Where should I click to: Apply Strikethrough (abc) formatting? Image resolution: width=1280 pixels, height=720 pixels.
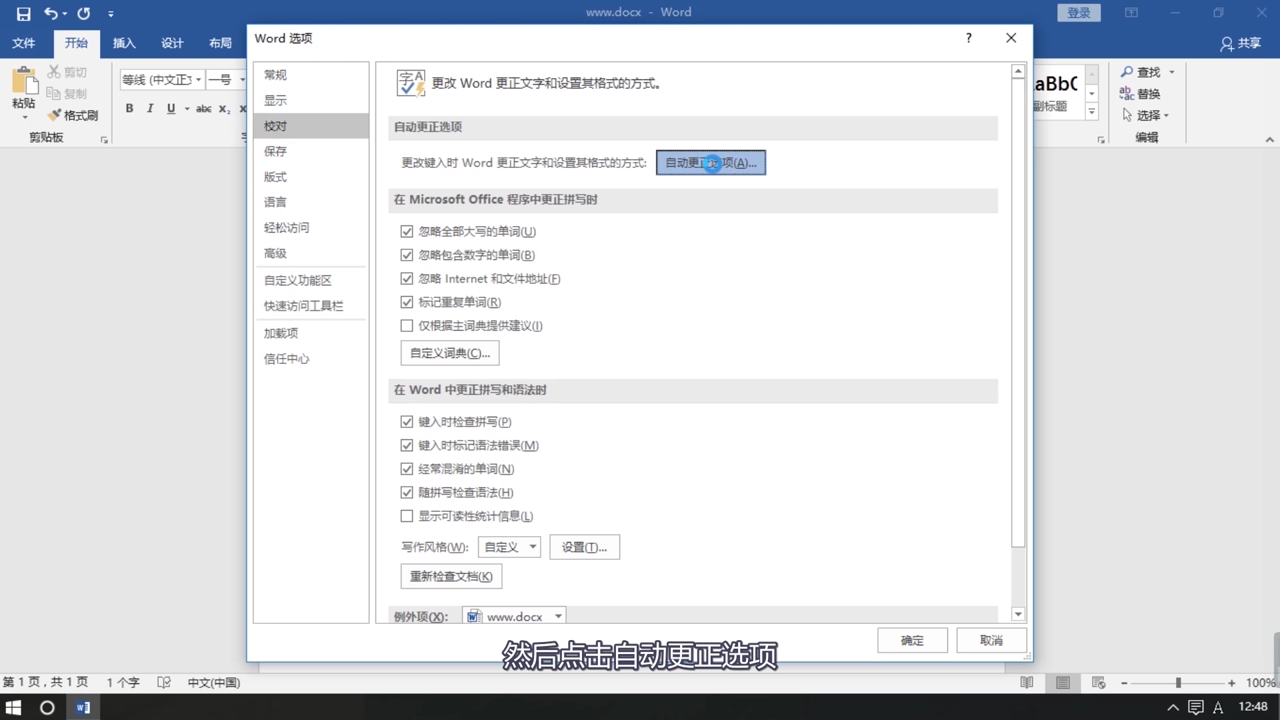[204, 109]
